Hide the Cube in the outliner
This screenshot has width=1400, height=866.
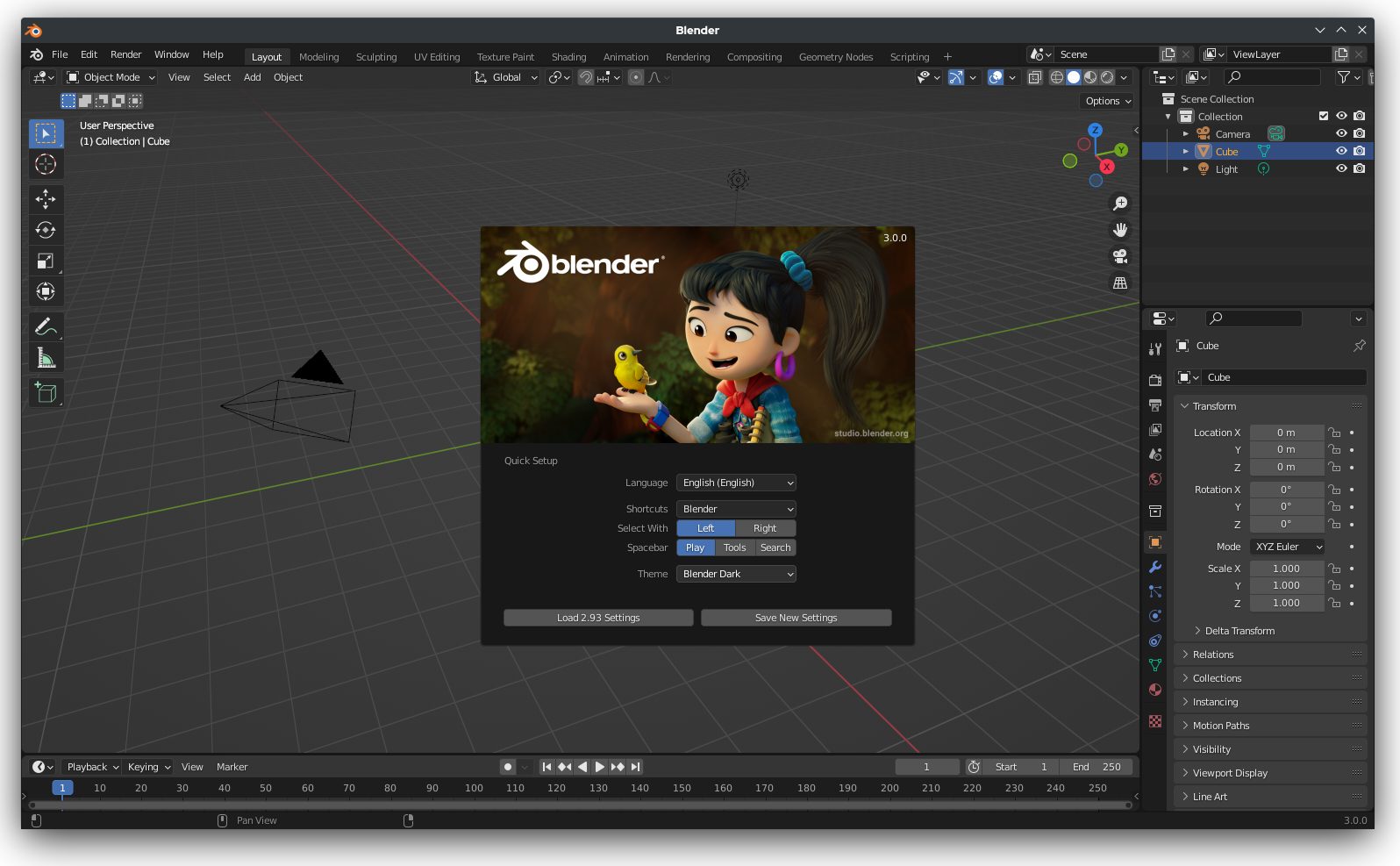(x=1341, y=151)
